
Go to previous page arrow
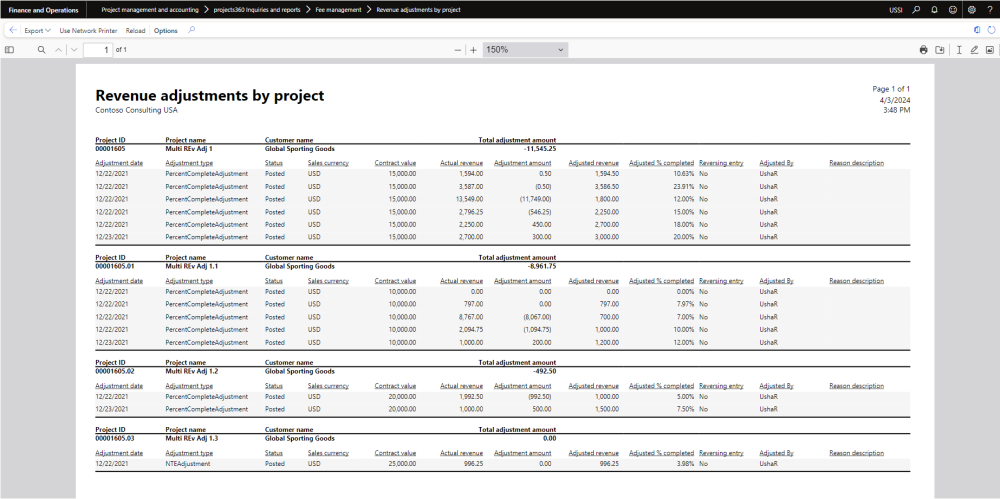pos(59,50)
